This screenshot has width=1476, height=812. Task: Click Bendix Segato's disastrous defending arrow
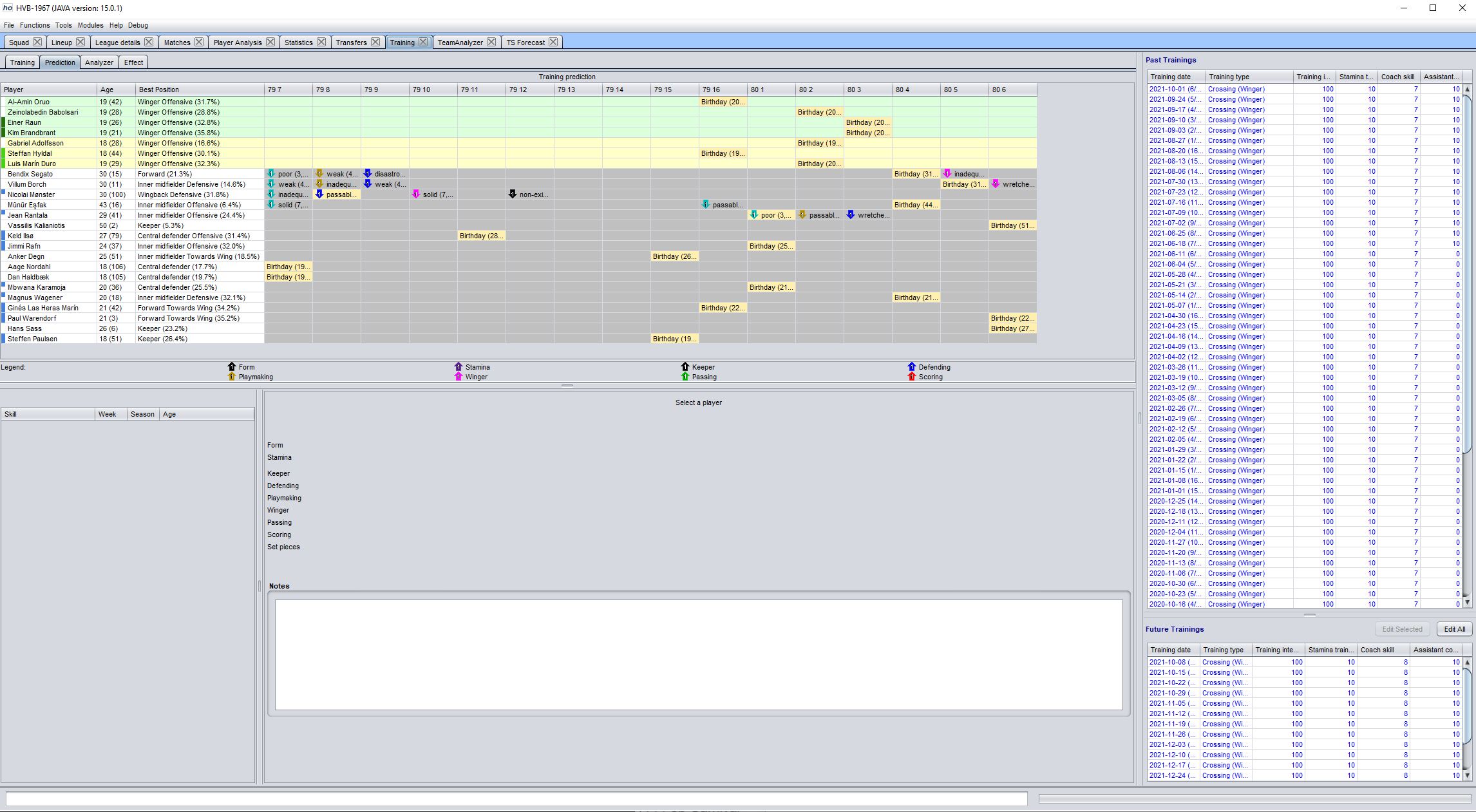(x=368, y=174)
